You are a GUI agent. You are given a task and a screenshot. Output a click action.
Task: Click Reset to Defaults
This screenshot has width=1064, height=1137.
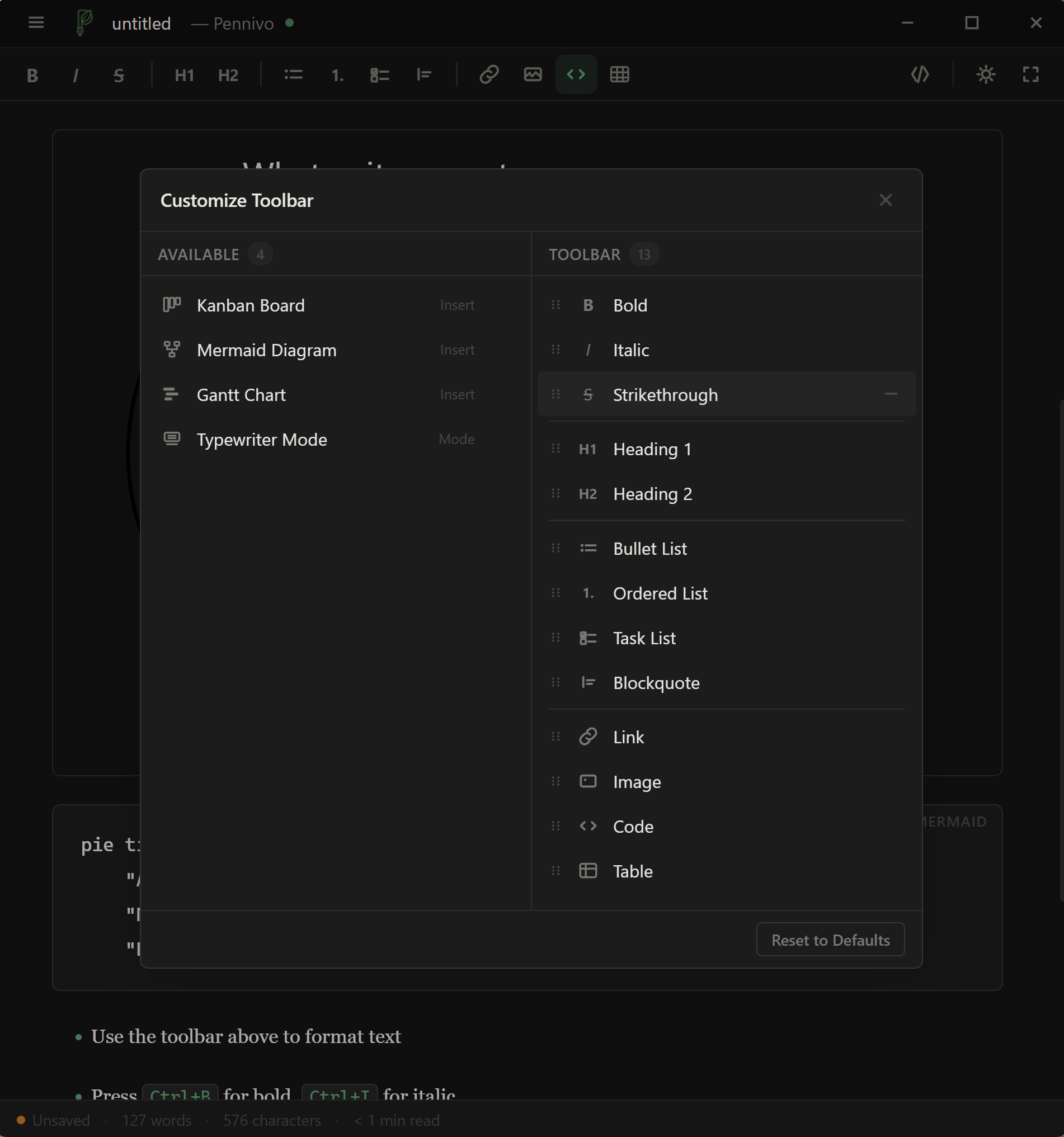pos(830,940)
